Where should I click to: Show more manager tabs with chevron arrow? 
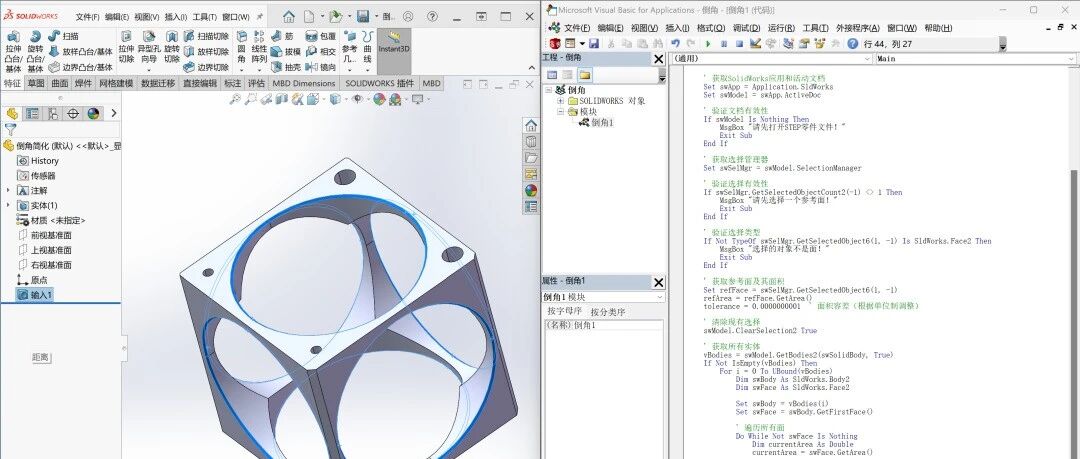coord(114,113)
